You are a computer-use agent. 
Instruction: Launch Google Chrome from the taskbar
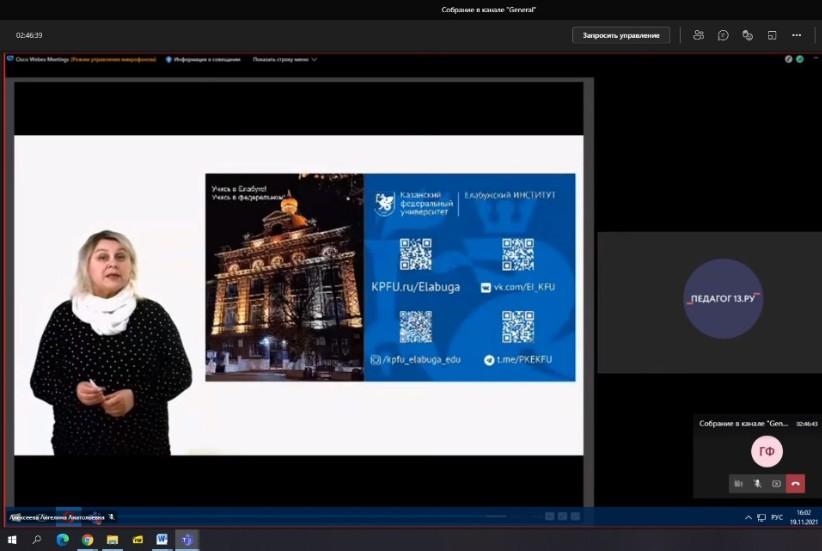coord(87,540)
